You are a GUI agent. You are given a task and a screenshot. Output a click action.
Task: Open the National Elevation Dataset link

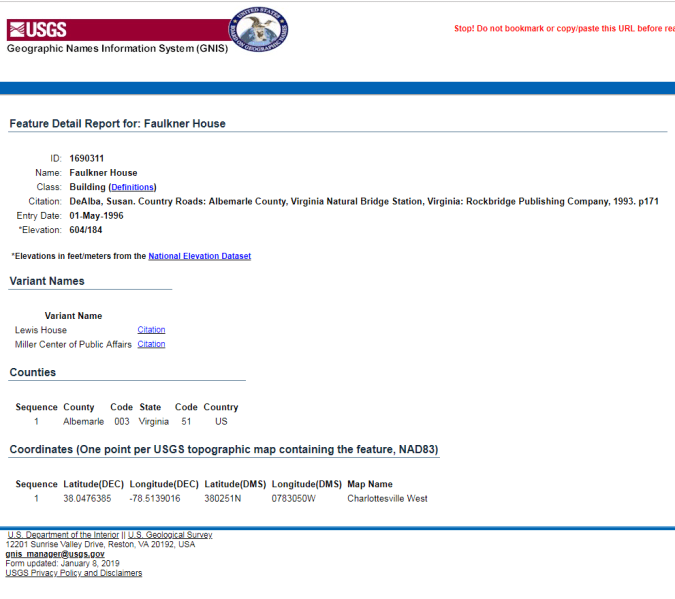click(199, 256)
